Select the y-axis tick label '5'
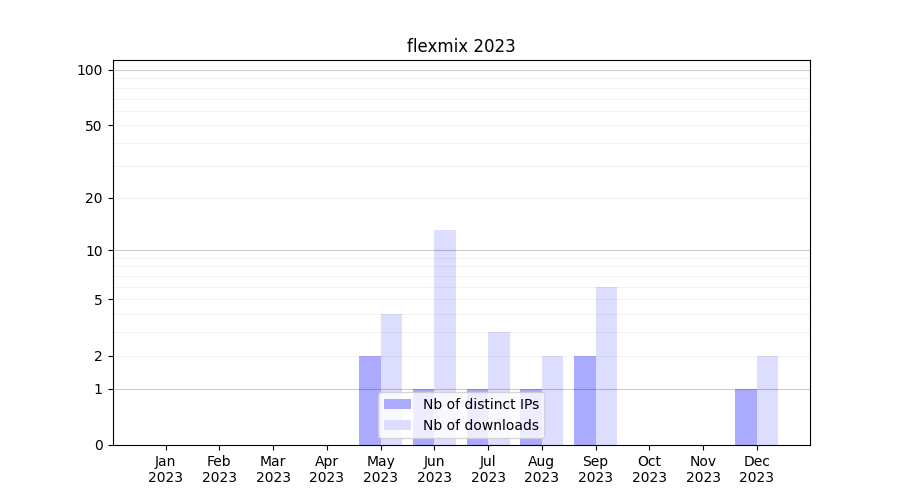The height and width of the screenshot is (500, 900). coord(98,300)
